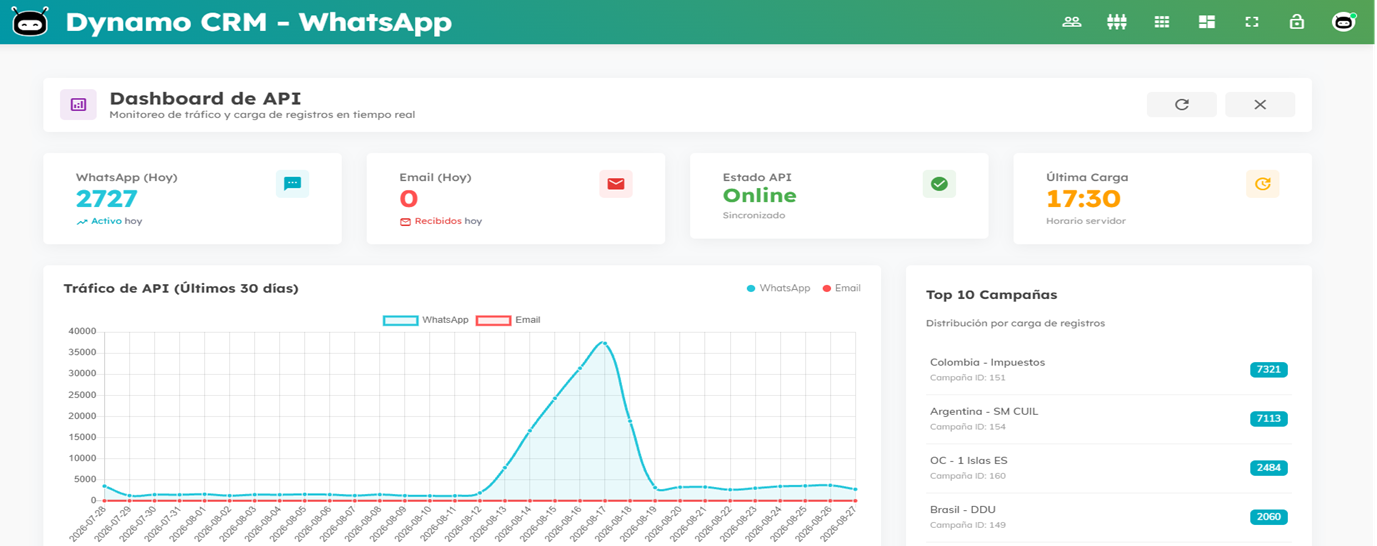The width and height of the screenshot is (1377, 546).
Task: Click the Sincronizado status text
Action: [x=754, y=215]
